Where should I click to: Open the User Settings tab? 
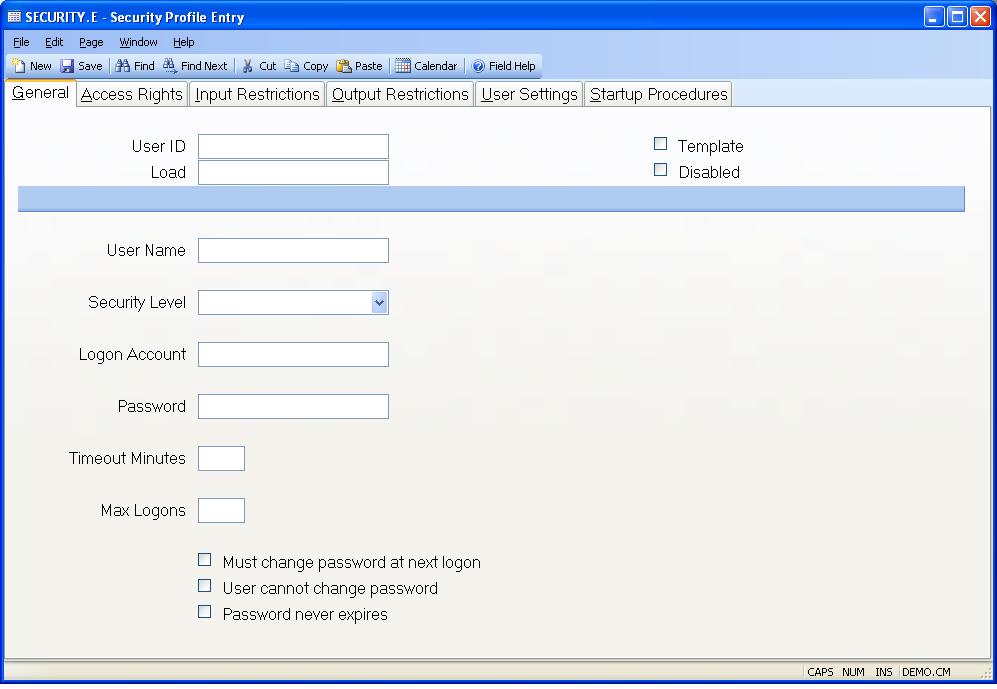coord(529,94)
